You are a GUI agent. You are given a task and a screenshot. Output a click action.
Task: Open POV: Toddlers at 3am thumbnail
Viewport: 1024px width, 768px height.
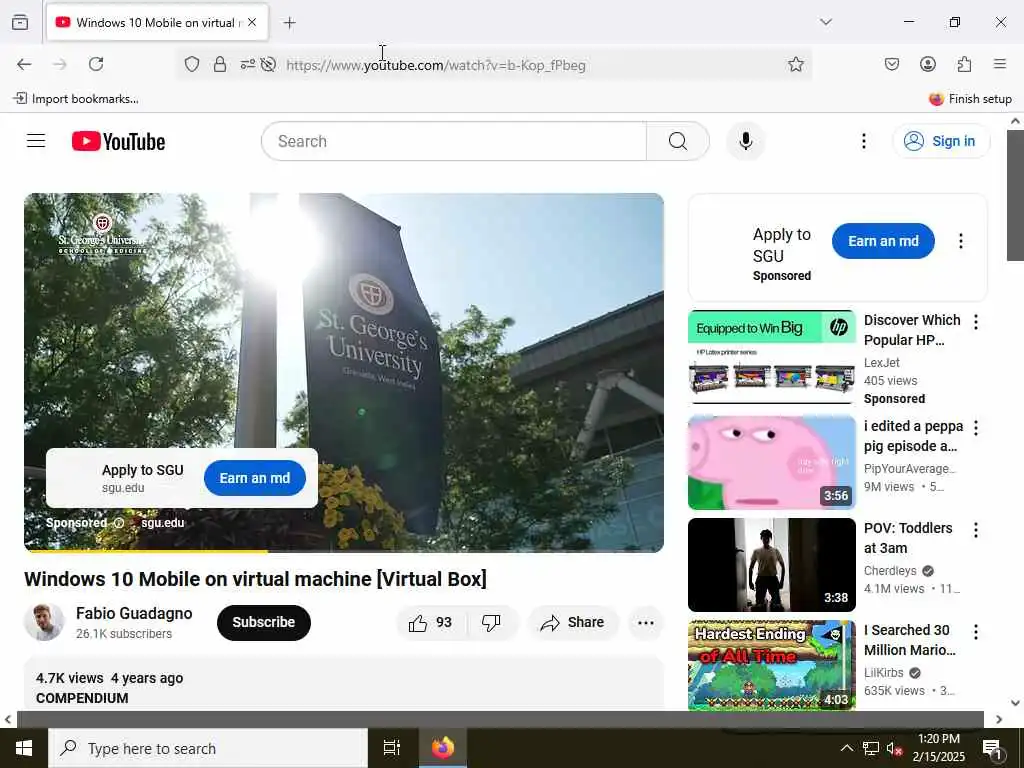click(x=771, y=565)
